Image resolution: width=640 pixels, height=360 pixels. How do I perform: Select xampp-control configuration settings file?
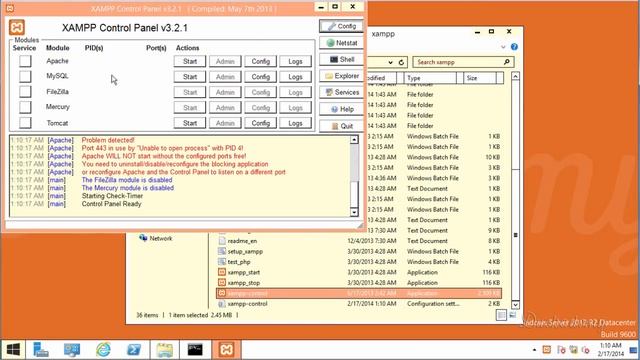click(360, 304)
